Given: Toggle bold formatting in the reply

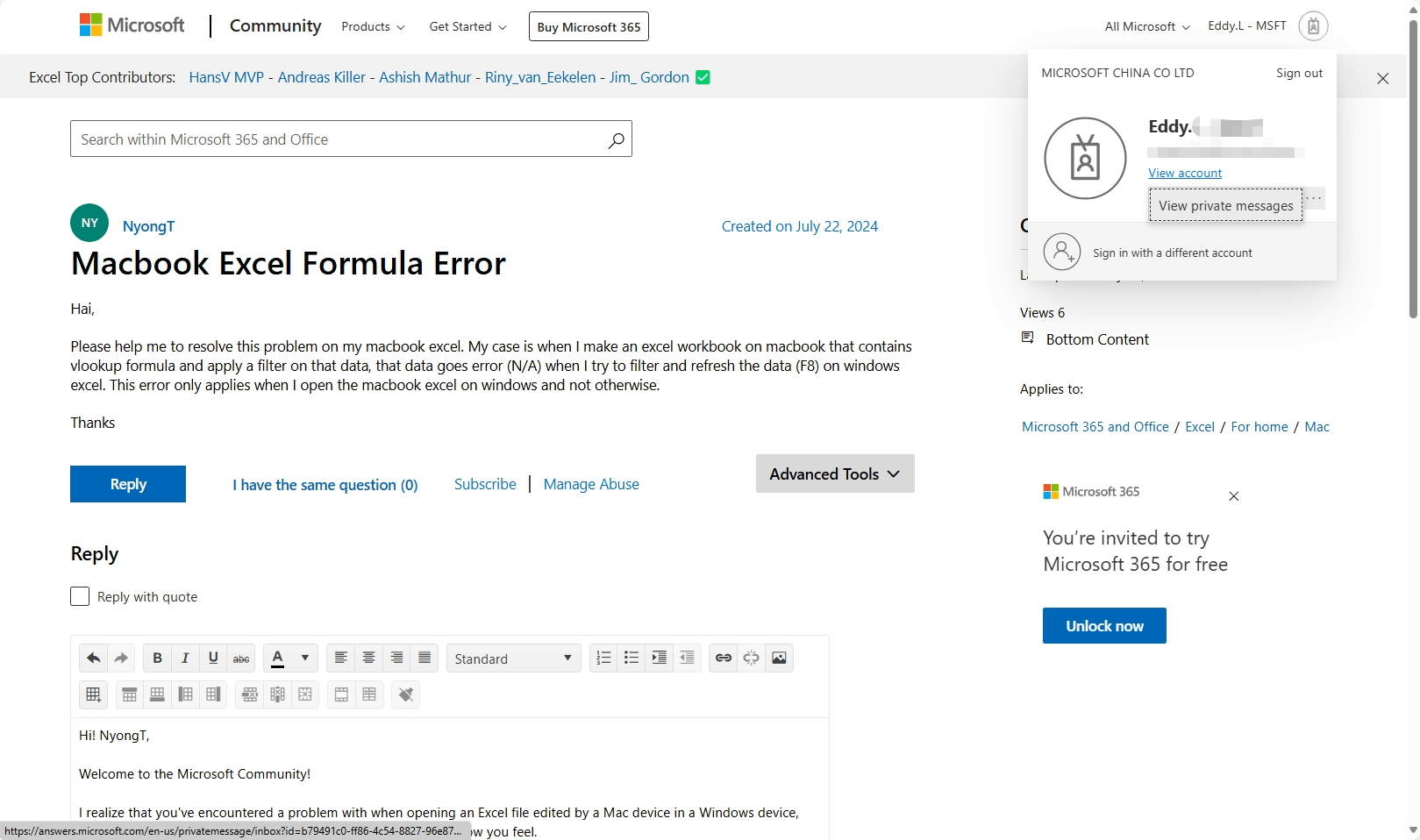Looking at the screenshot, I should [157, 658].
